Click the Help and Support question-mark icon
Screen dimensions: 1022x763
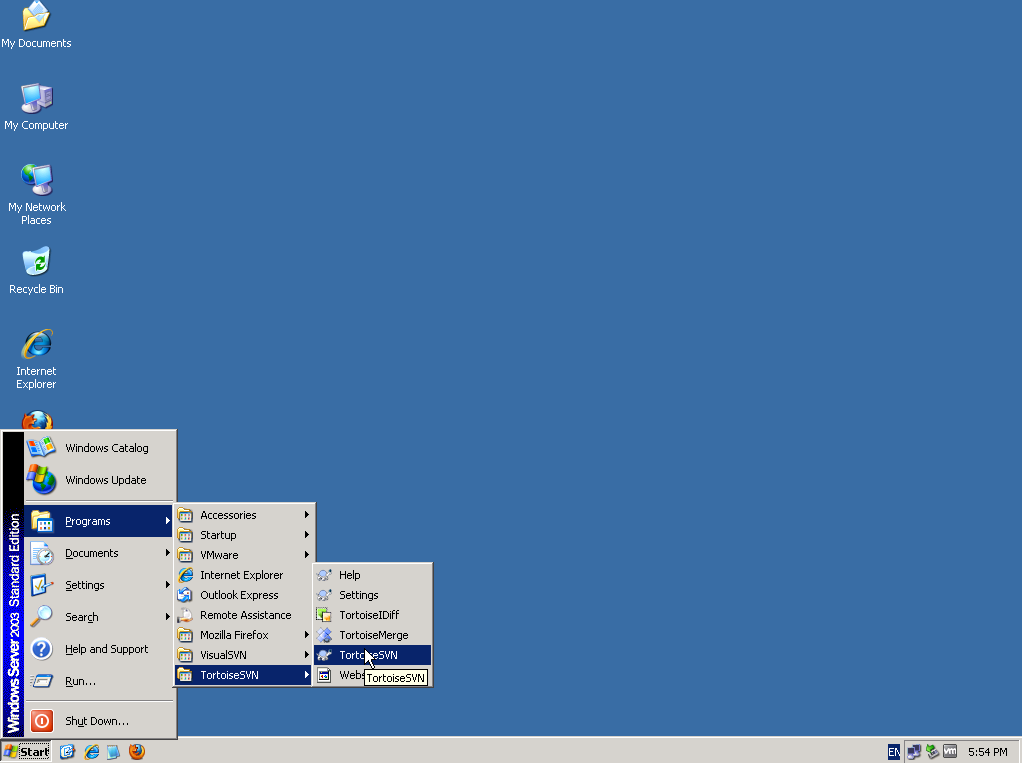pyautogui.click(x=42, y=648)
